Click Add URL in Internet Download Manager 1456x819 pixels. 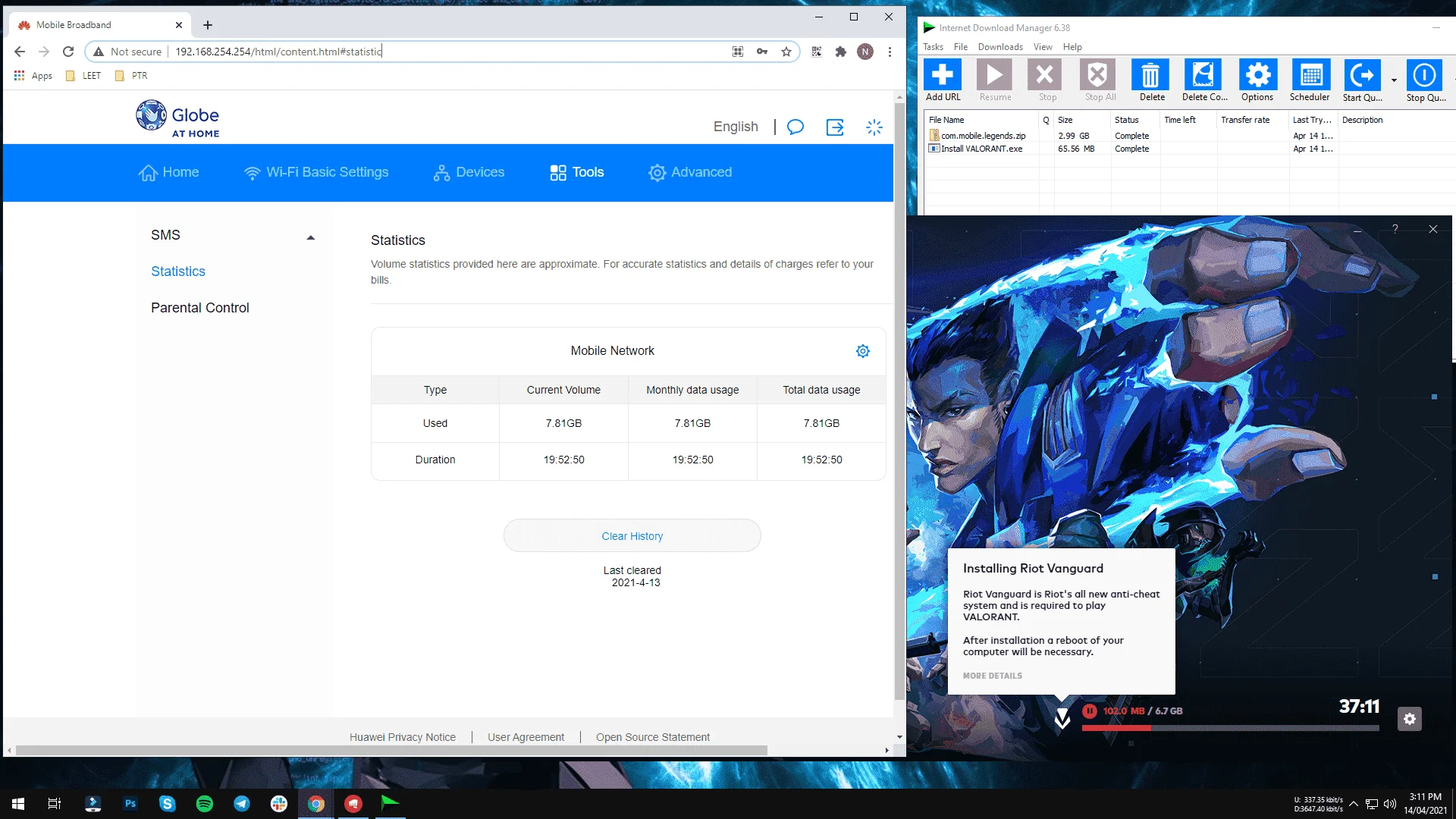click(x=943, y=80)
